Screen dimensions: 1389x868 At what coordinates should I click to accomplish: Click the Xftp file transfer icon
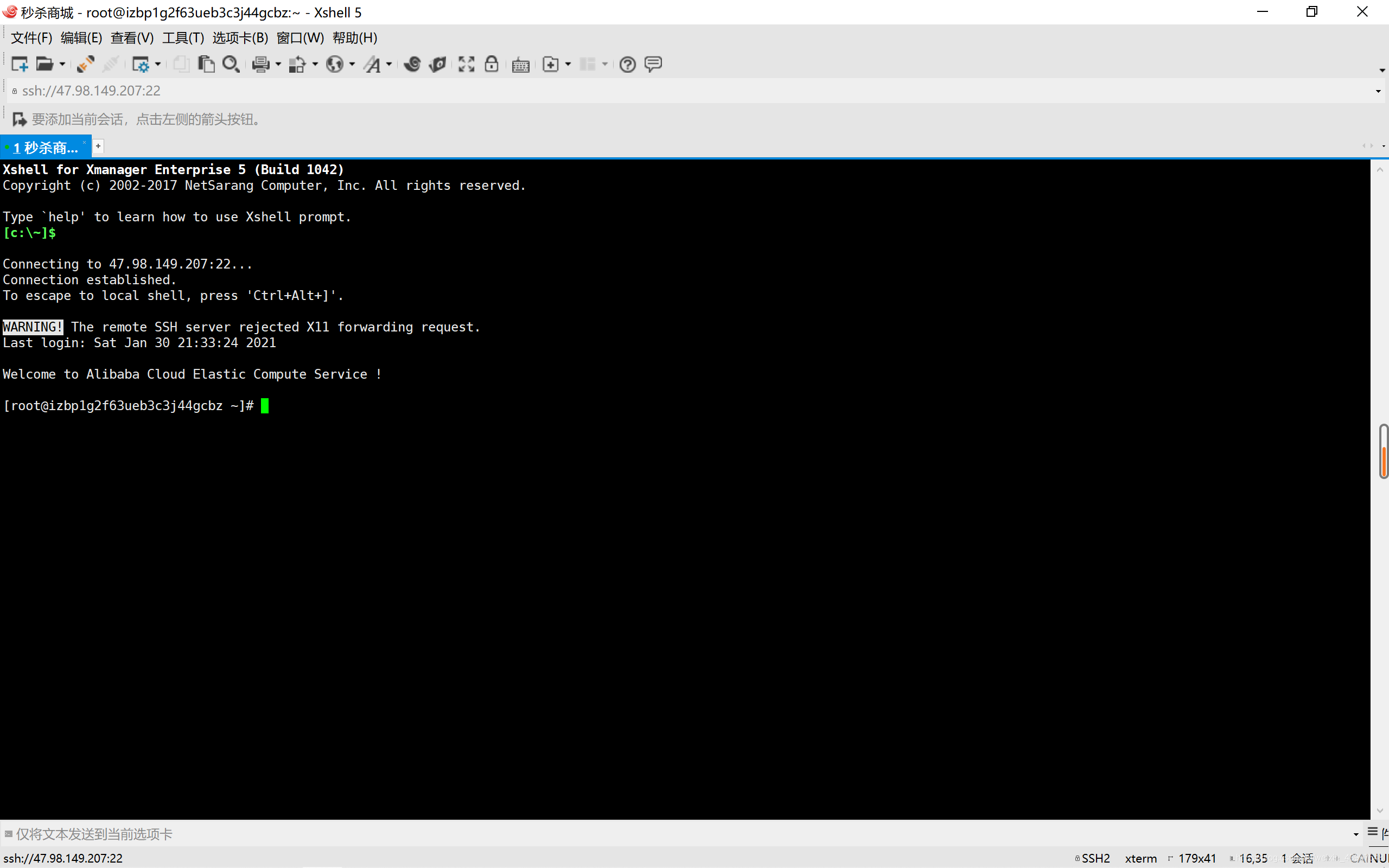(437, 65)
